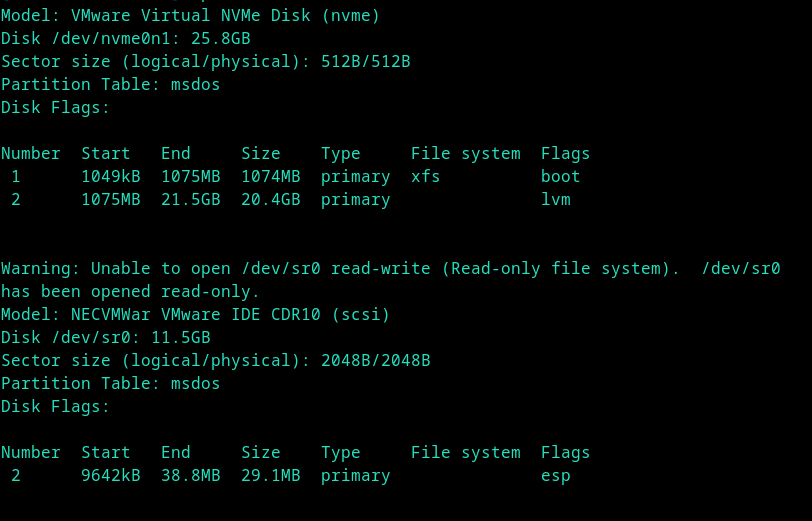The height and width of the screenshot is (521, 812).
Task: Click the 1049kB start value
Action: [105, 177]
